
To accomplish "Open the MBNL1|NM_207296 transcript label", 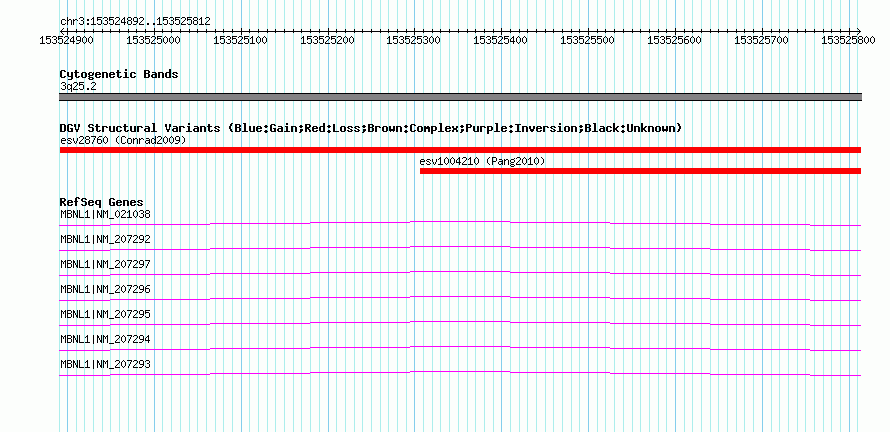I will pyautogui.click(x=106, y=290).
